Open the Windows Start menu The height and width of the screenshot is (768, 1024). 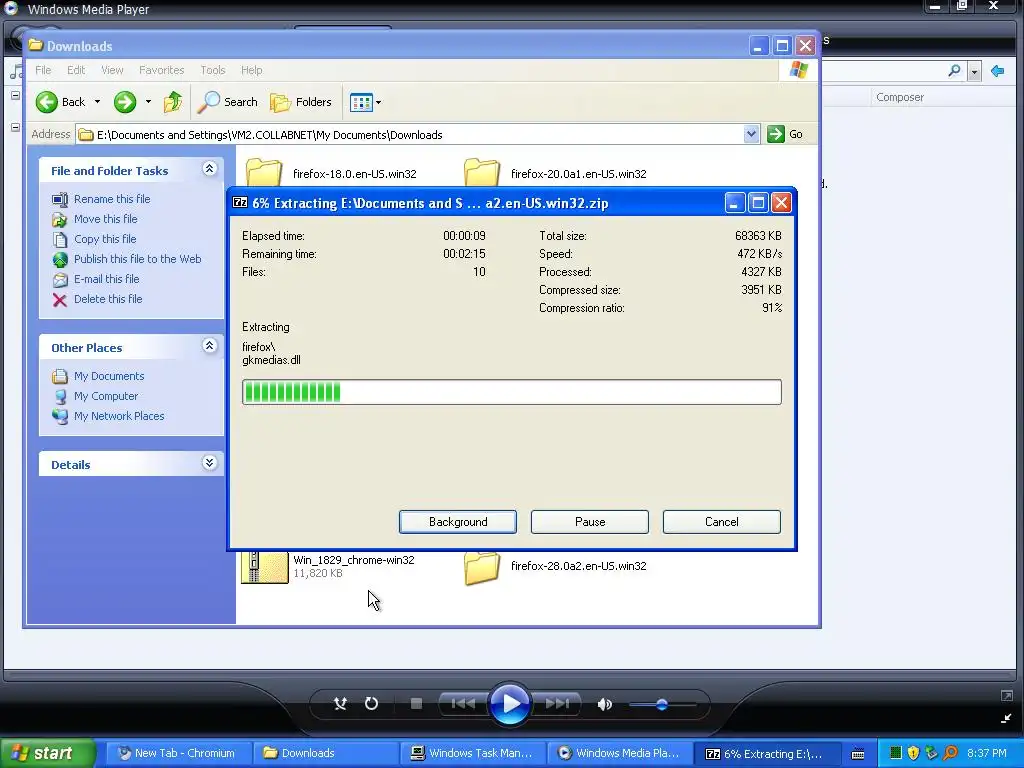pos(47,753)
